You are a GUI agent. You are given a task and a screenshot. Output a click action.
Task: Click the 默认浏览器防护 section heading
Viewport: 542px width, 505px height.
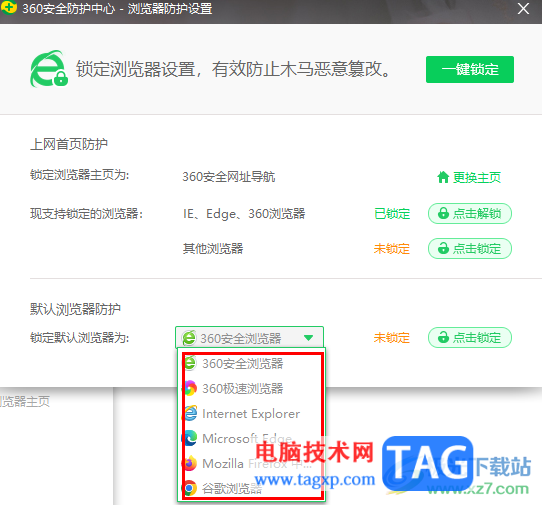(x=75, y=309)
